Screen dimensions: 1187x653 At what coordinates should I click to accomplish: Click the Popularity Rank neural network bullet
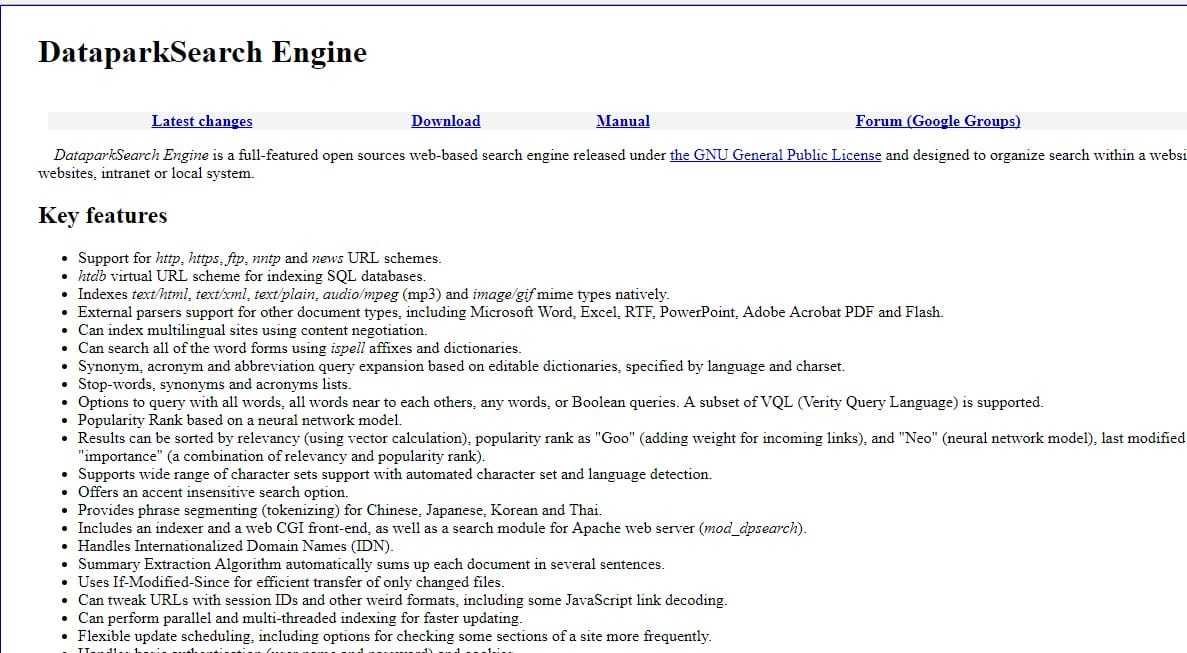click(x=239, y=420)
